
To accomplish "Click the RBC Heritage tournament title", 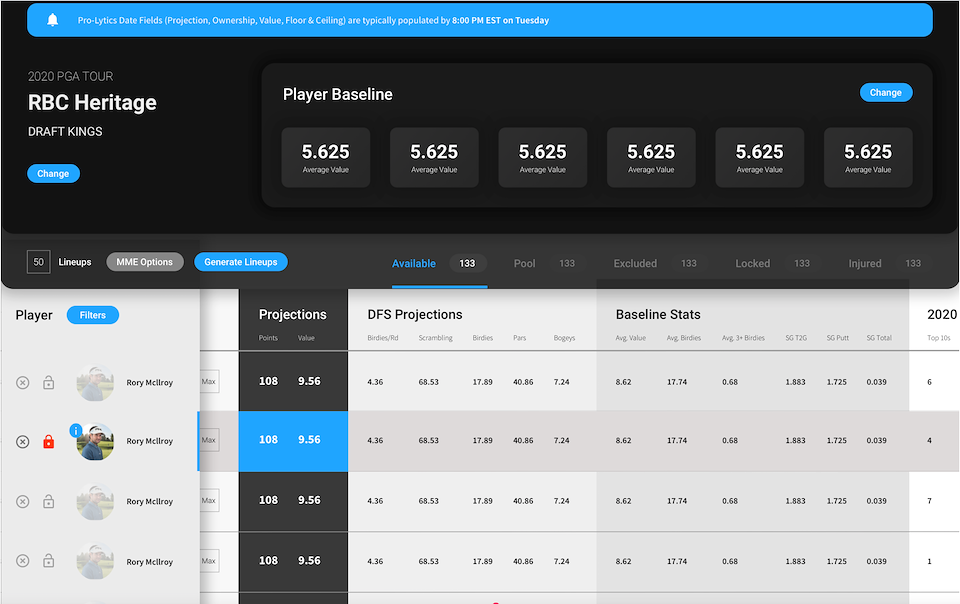I will pyautogui.click(x=92, y=103).
